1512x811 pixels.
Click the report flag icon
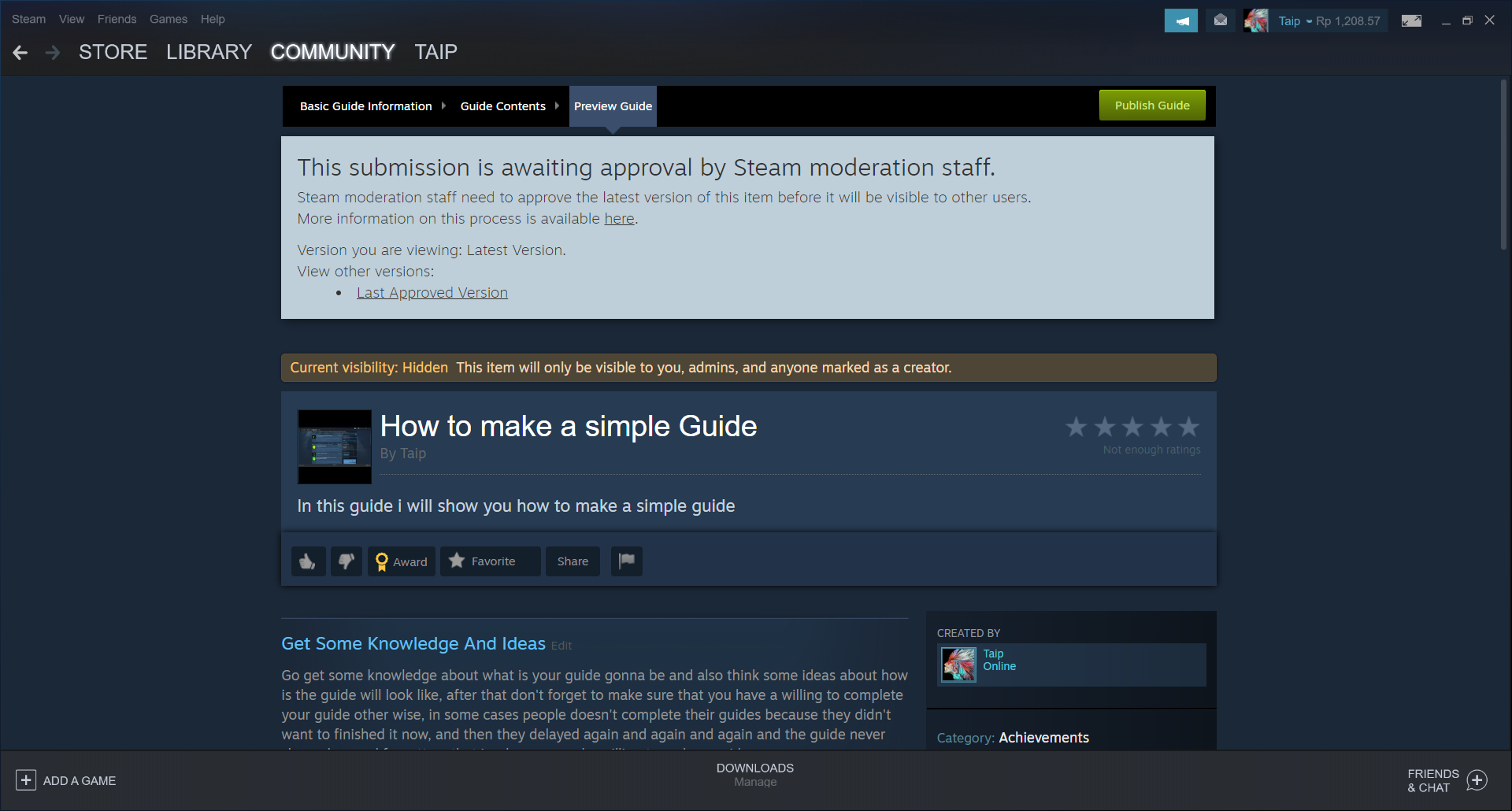click(627, 561)
